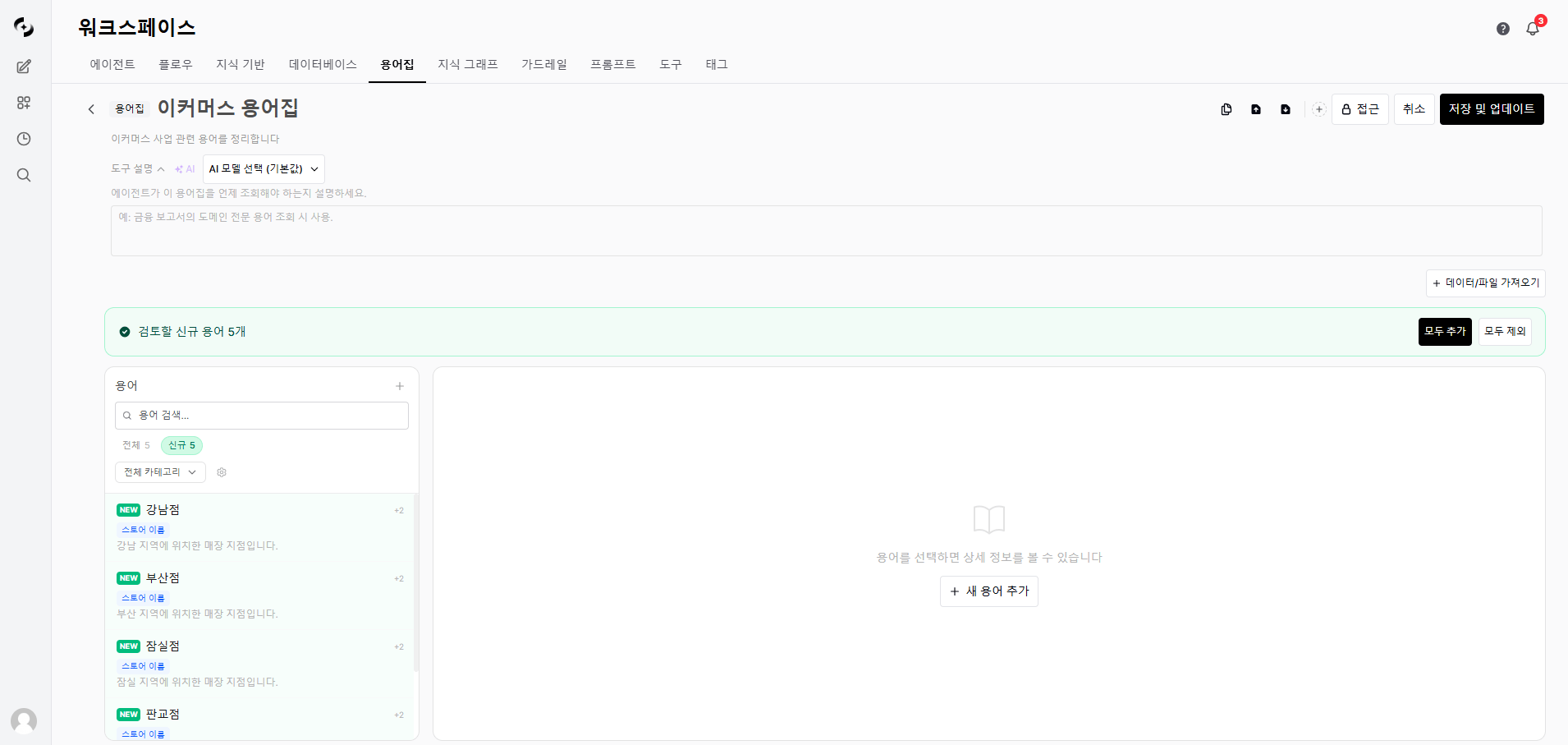Select the 신규 5 filter chip
Viewport: 1568px width, 745px height.
click(x=181, y=445)
